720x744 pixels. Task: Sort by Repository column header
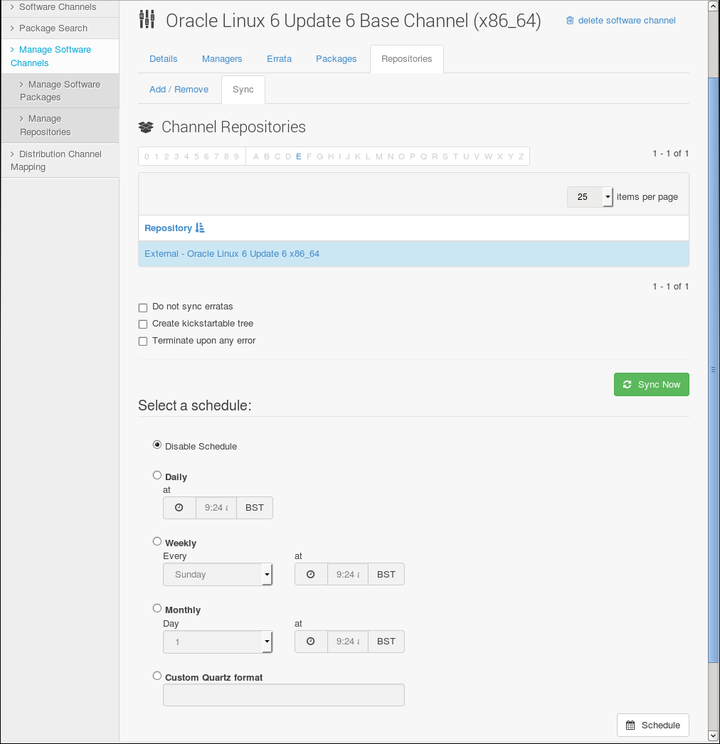click(168, 228)
